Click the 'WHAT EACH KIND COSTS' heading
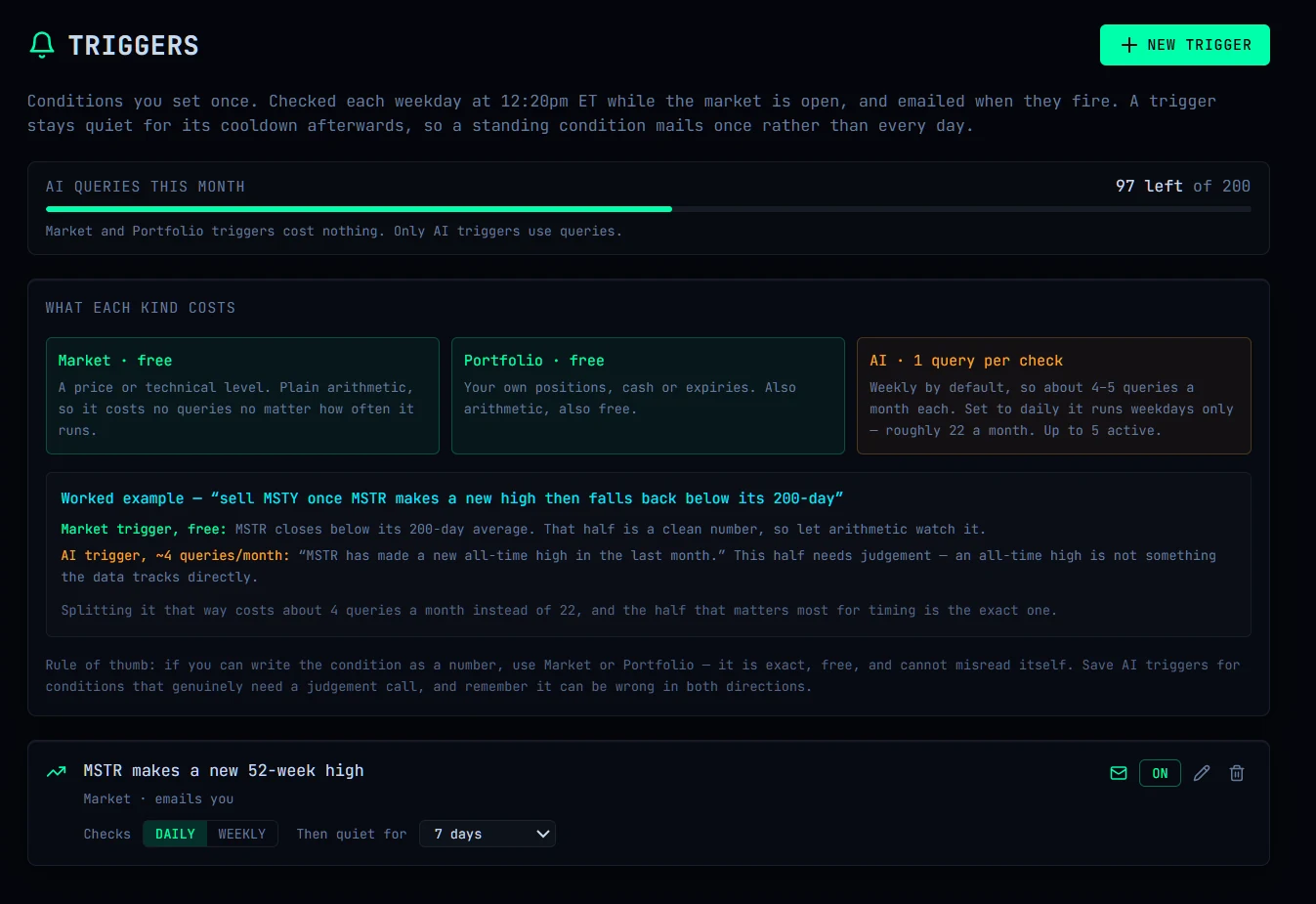 (x=141, y=308)
